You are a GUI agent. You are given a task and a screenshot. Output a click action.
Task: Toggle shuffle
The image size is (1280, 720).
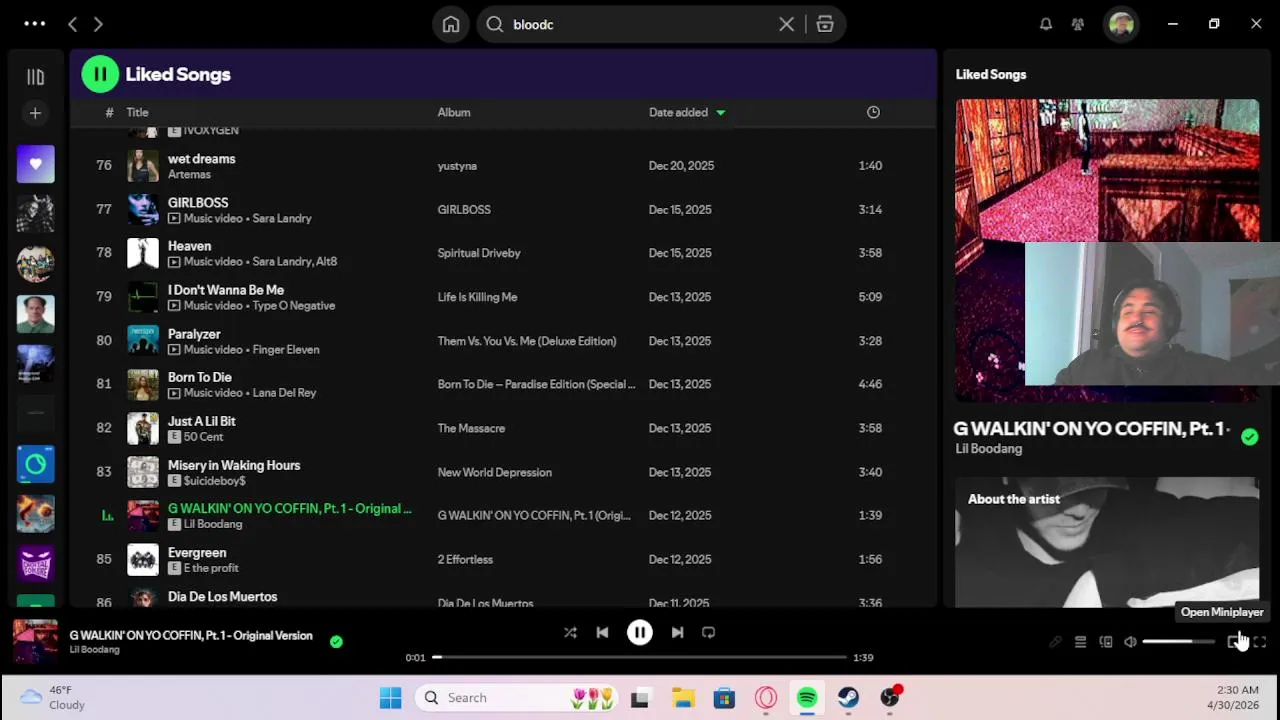click(570, 632)
